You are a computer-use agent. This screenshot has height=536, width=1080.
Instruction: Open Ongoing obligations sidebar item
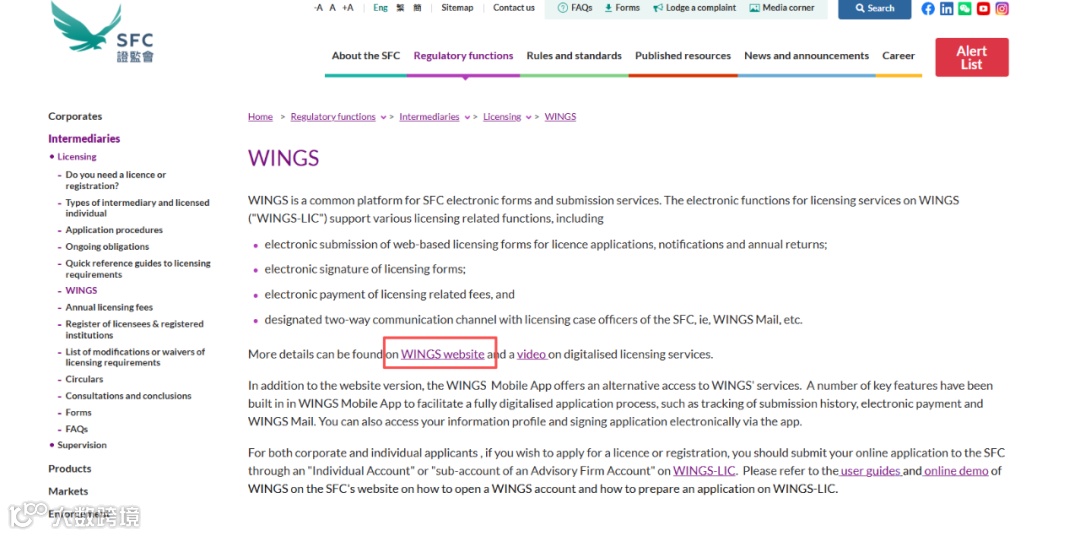coord(107,247)
